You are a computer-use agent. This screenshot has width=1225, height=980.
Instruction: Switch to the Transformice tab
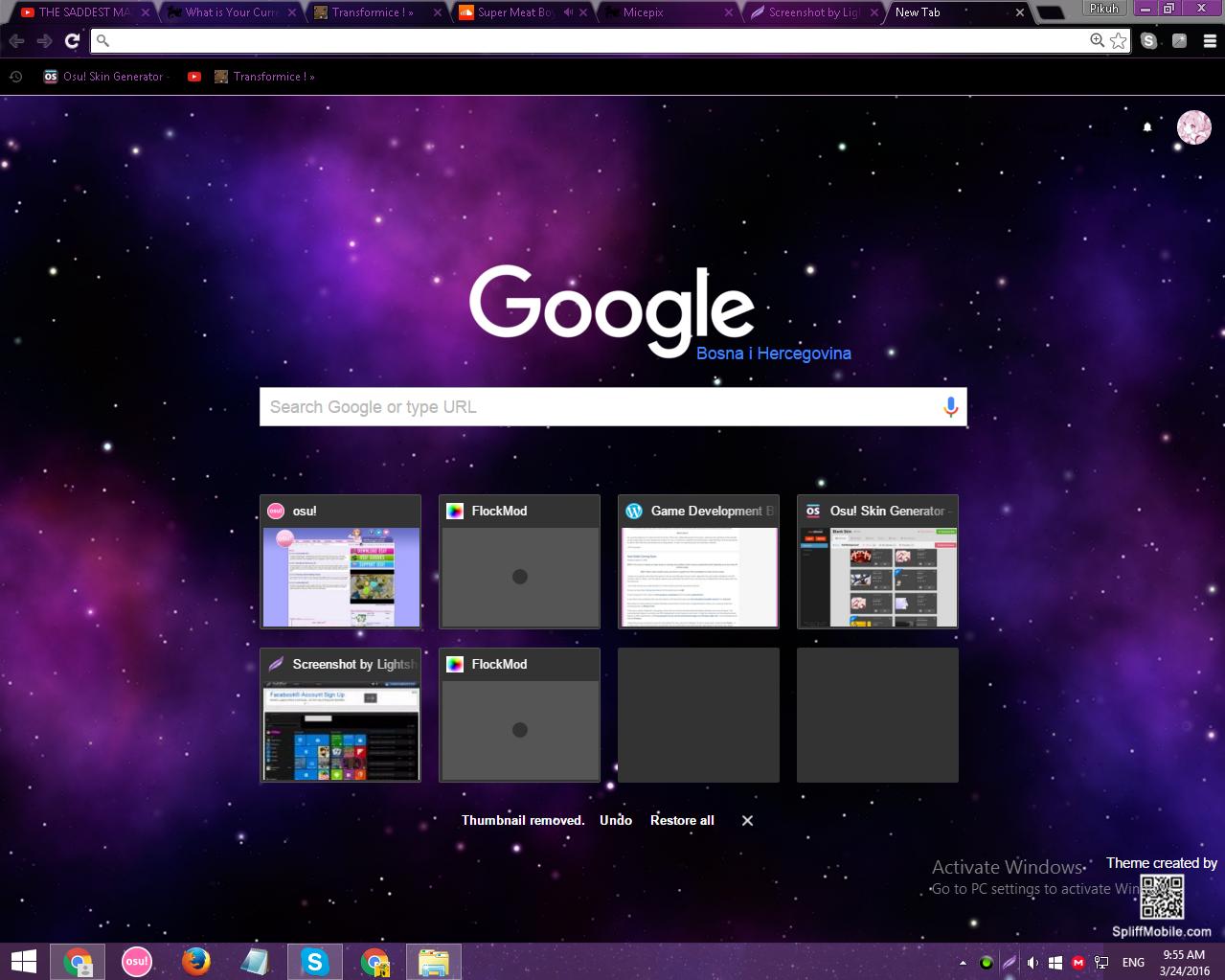point(368,12)
